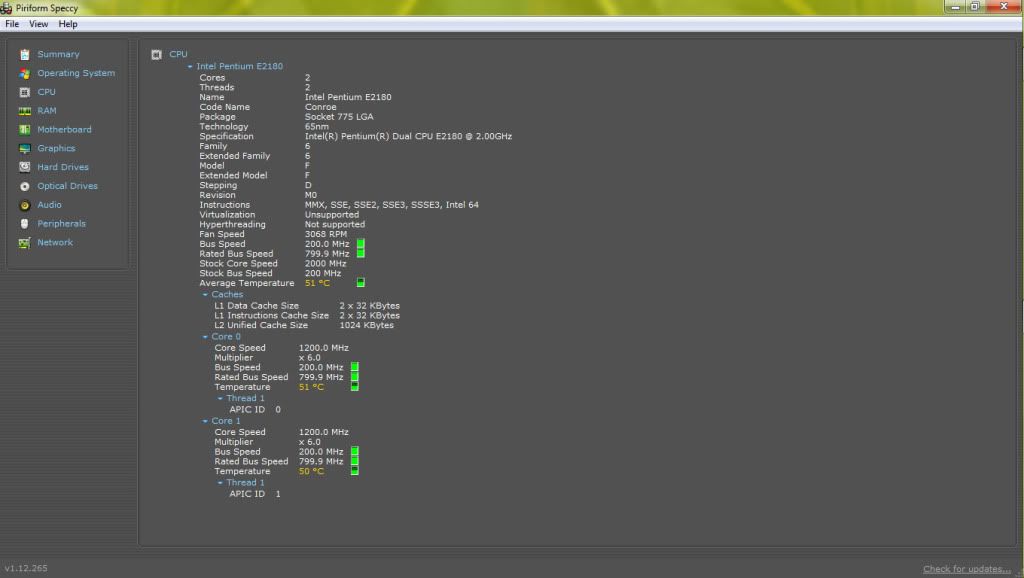Click the Motherboard icon in sidebar
Image resolution: width=1024 pixels, height=578 pixels.
25,130
